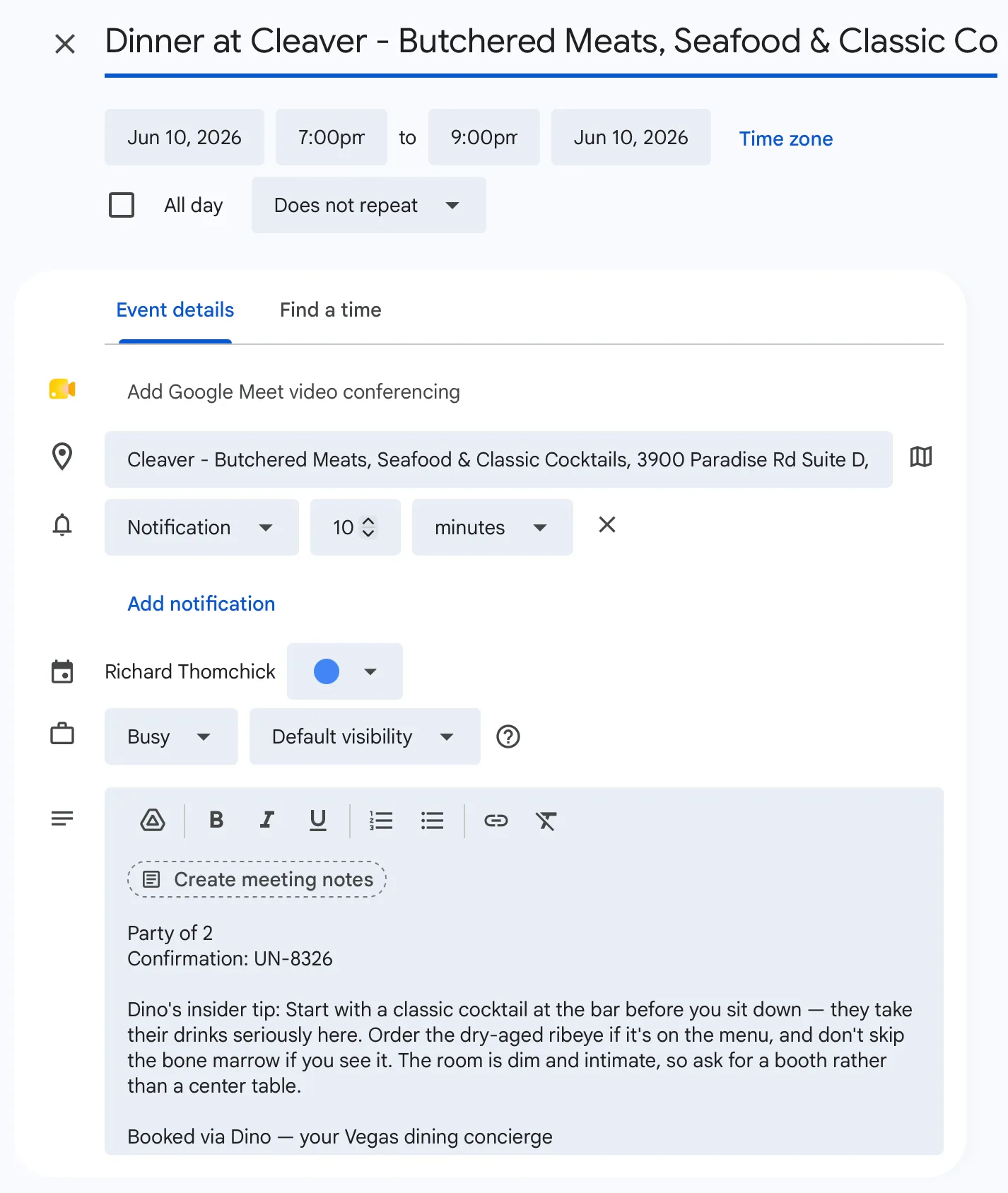The width and height of the screenshot is (1008, 1193).
Task: Insert a bulleted list in description
Action: 432,821
